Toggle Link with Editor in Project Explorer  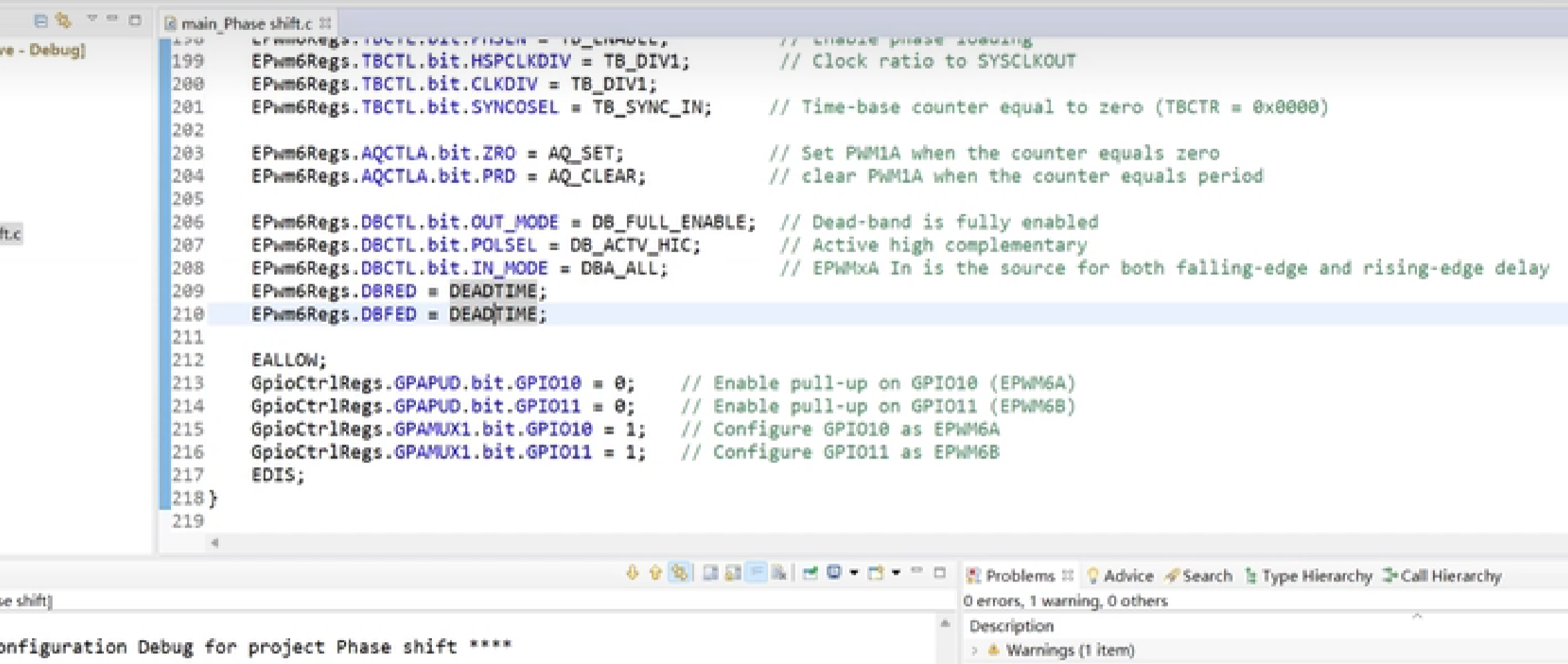tap(63, 21)
